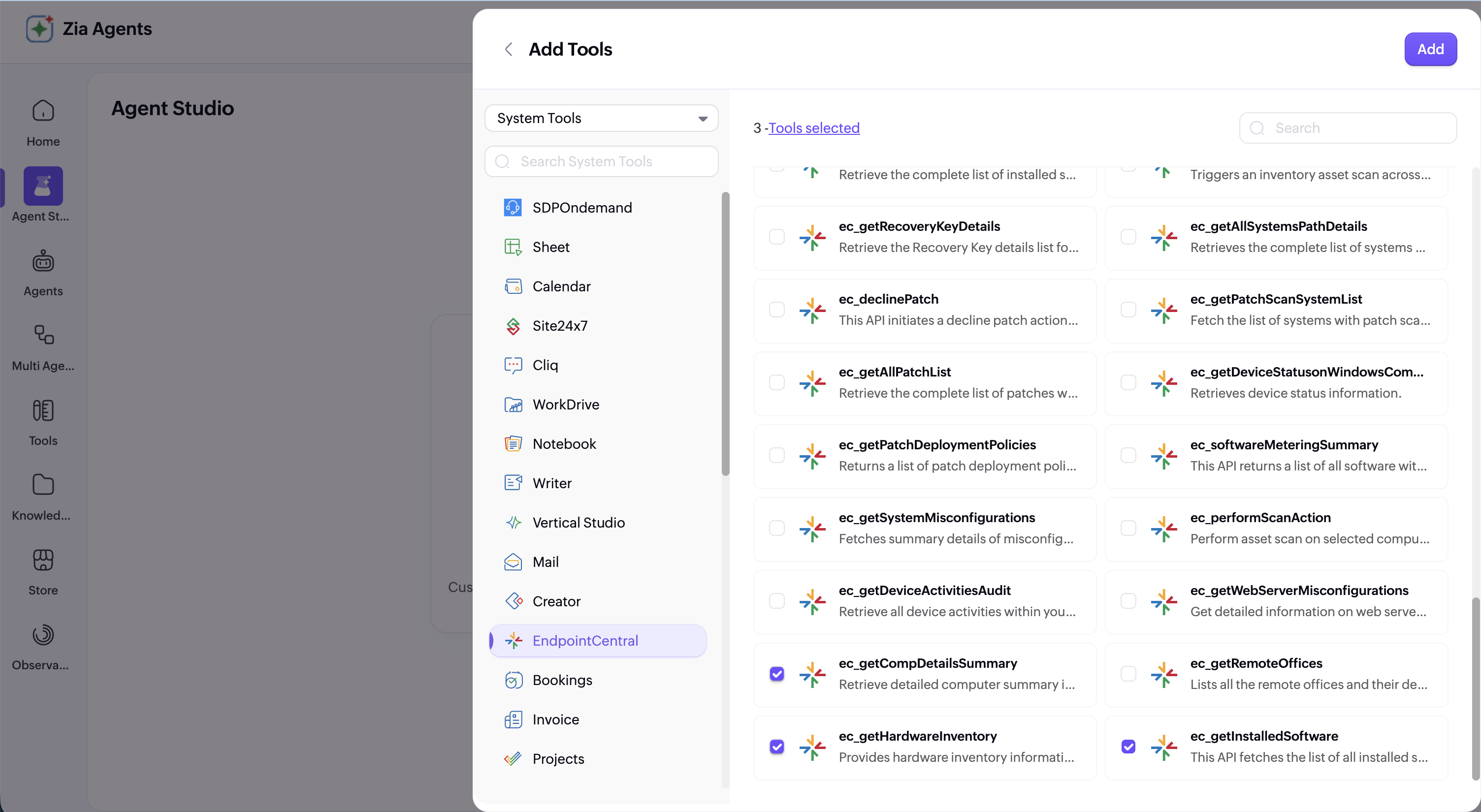This screenshot has height=812, width=1481.
Task: Select the SDPOndemand system tool
Action: pos(598,208)
